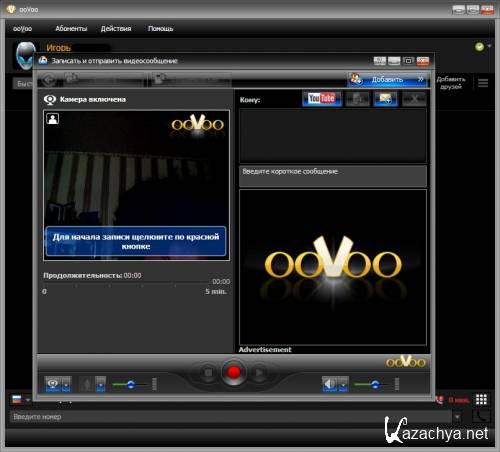Click the Игорь user name
This screenshot has width=500, height=452.
[58, 48]
